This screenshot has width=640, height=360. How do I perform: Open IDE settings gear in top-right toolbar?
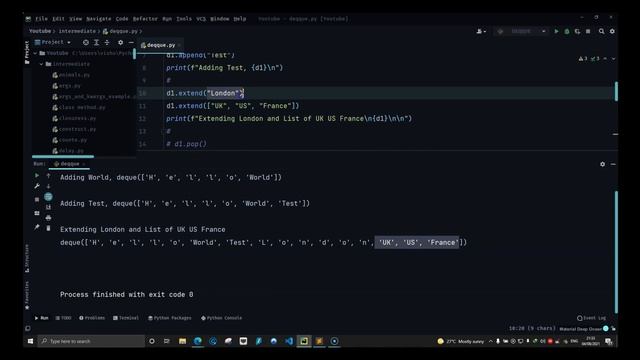click(x=612, y=31)
